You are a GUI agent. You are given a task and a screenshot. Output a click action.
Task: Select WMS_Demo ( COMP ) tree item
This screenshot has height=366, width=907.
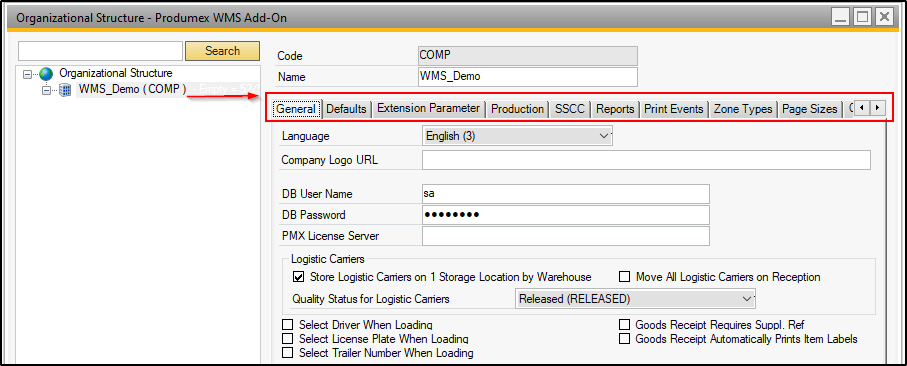point(132,89)
